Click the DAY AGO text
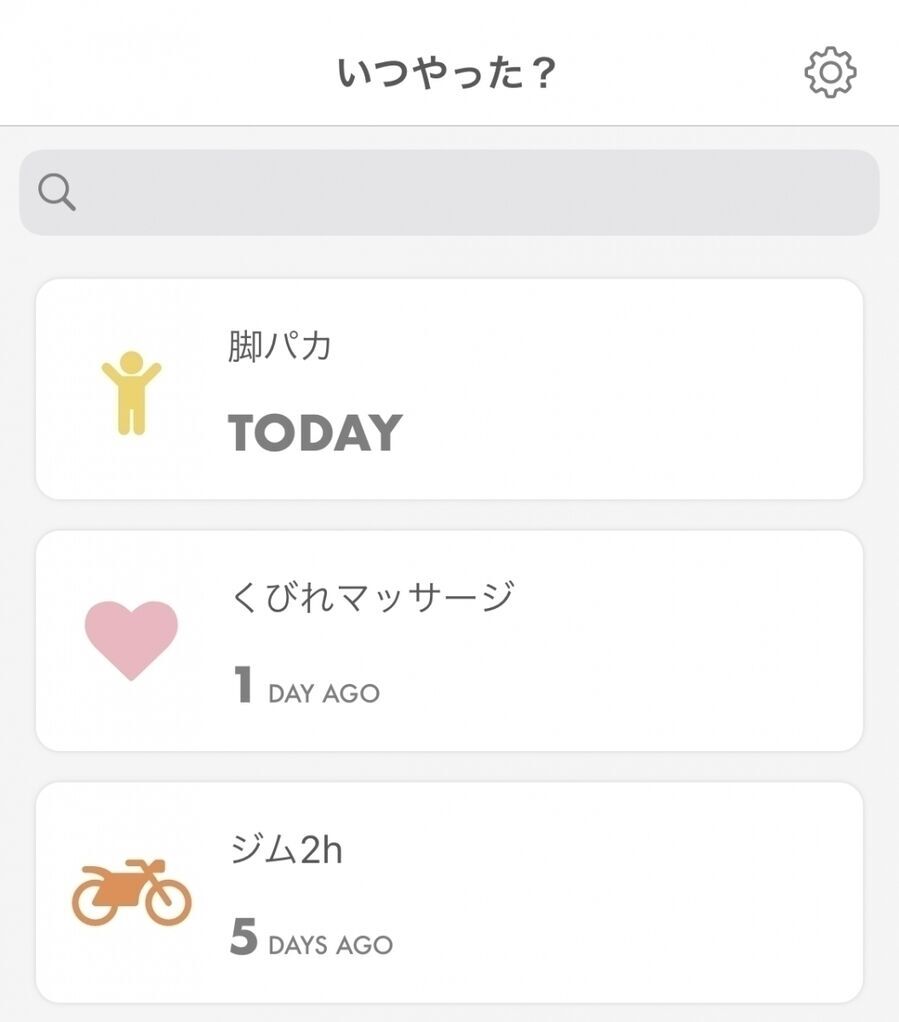This screenshot has width=899, height=1022. [x=324, y=694]
